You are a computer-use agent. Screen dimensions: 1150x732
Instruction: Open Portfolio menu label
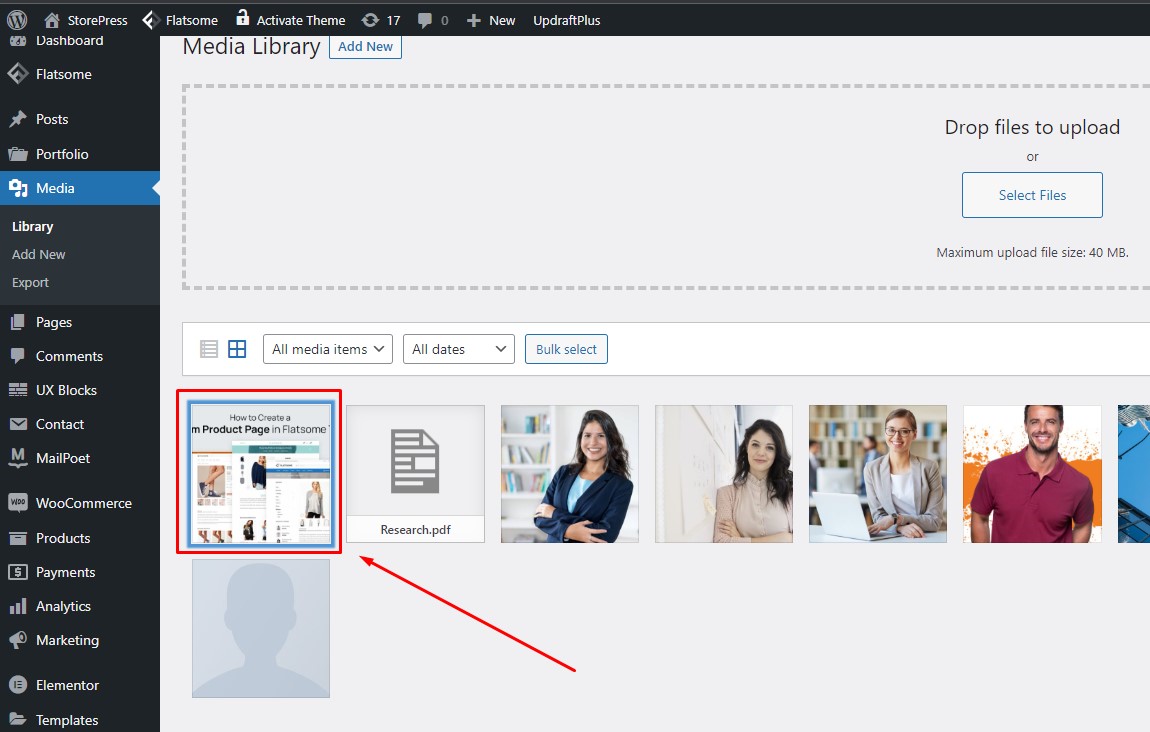[62, 154]
